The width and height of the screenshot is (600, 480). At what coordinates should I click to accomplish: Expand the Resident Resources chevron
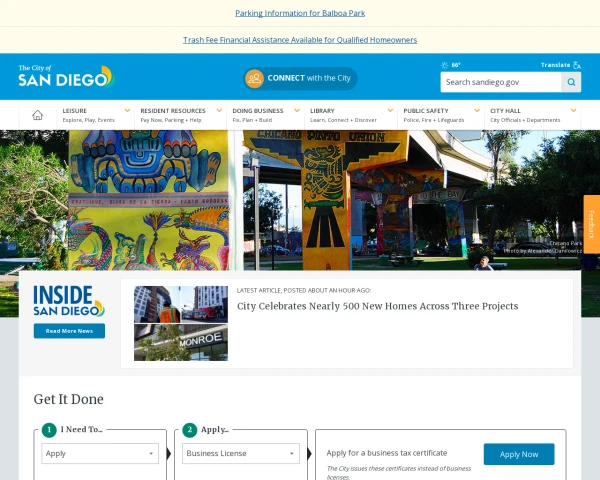click(219, 111)
